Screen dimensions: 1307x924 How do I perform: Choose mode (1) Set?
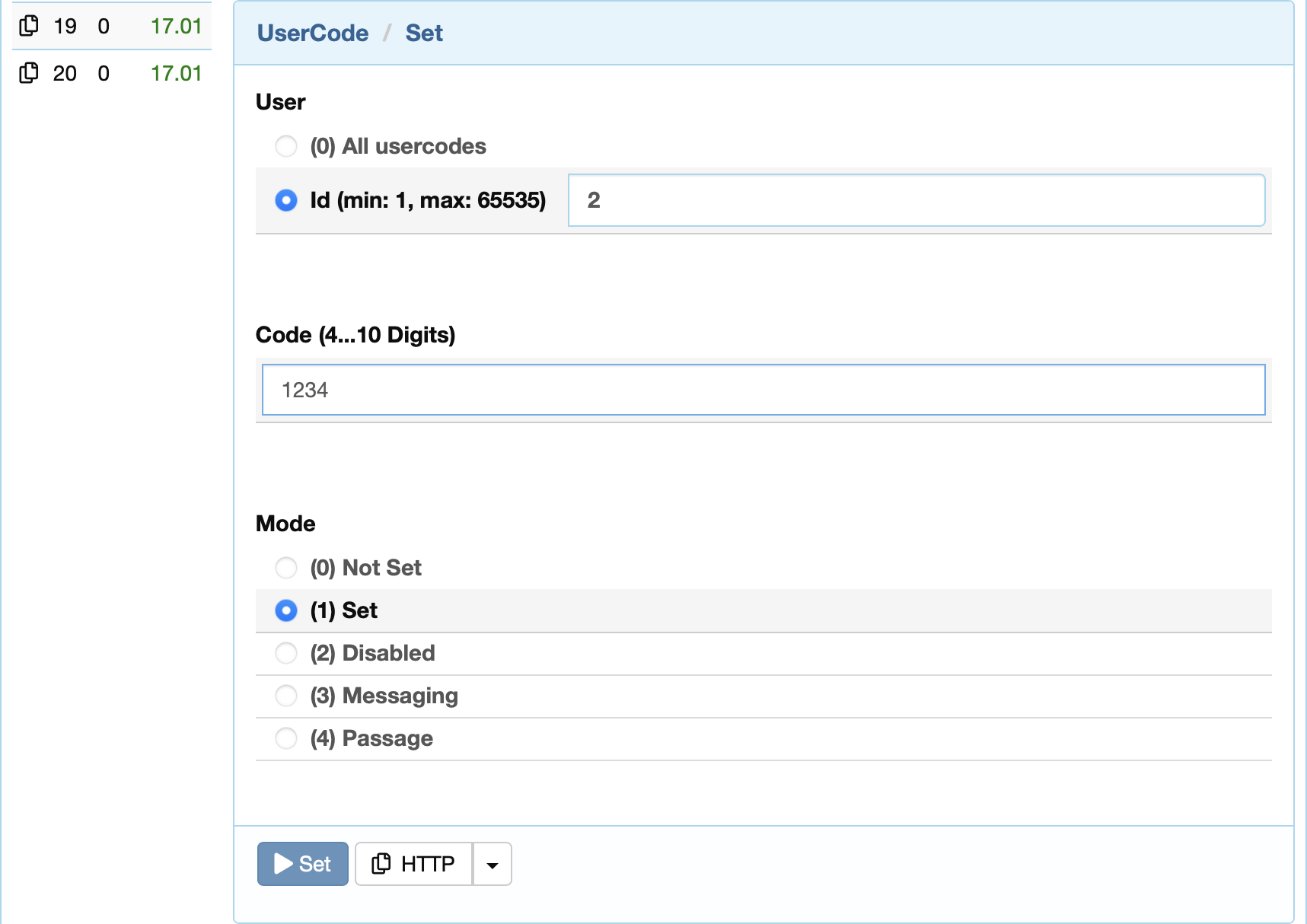pyautogui.click(x=286, y=610)
